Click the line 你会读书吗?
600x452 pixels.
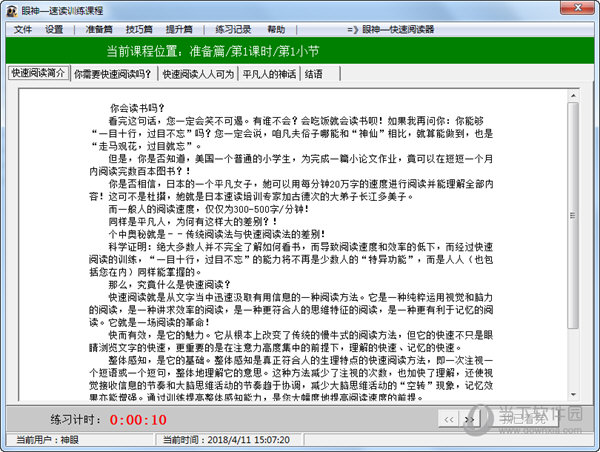(x=137, y=108)
